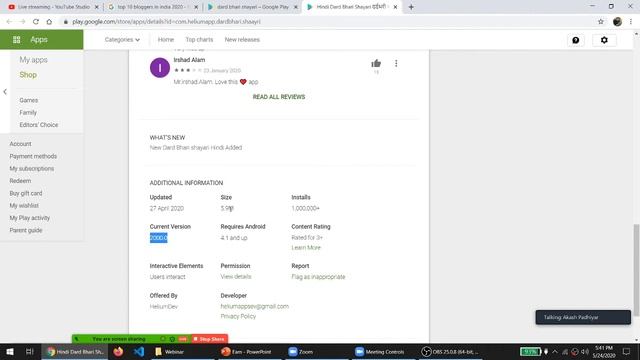Click Flag as inappropriate link
This screenshot has height=360, width=640.
(318, 276)
